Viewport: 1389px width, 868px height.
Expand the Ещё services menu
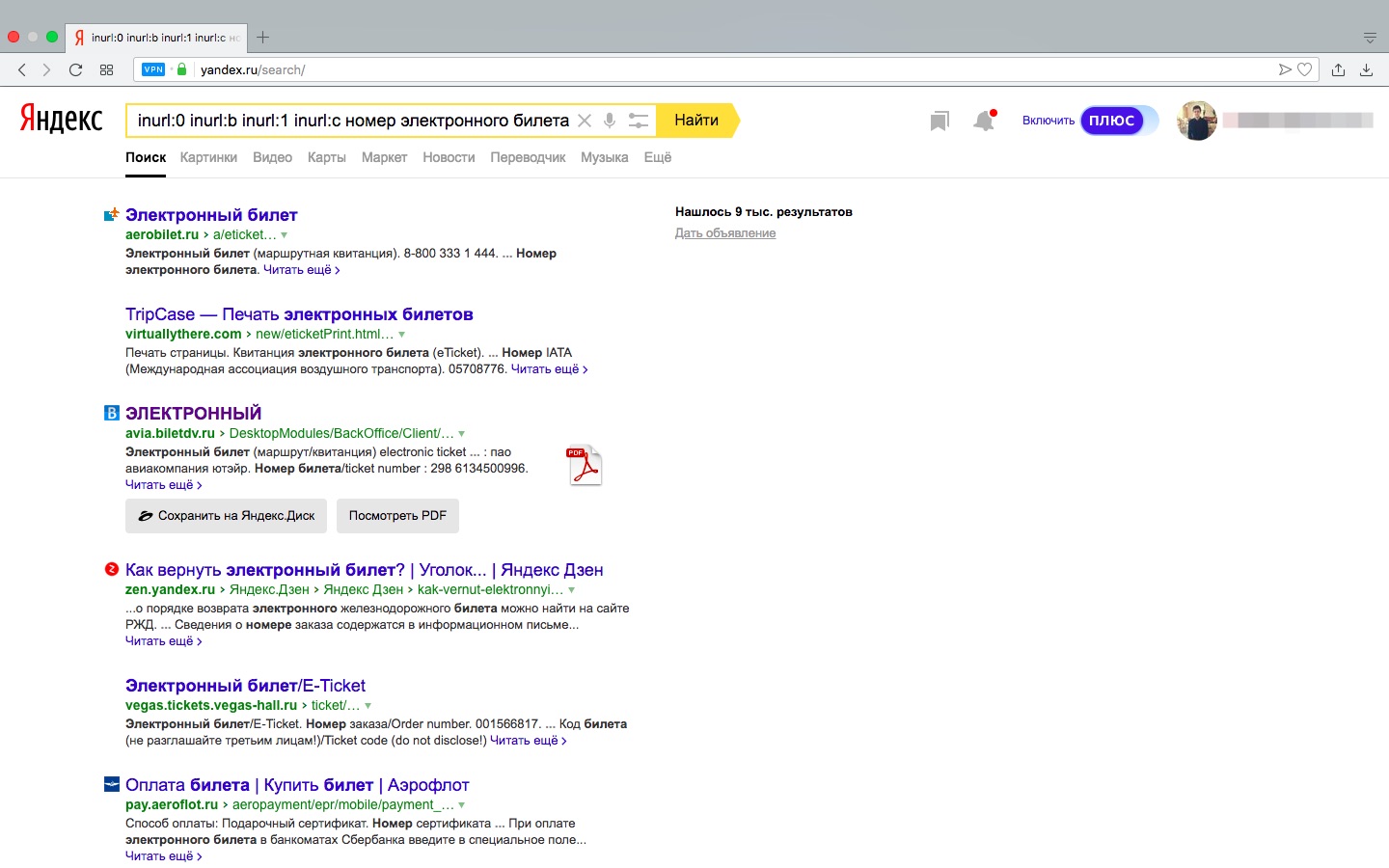pos(658,157)
